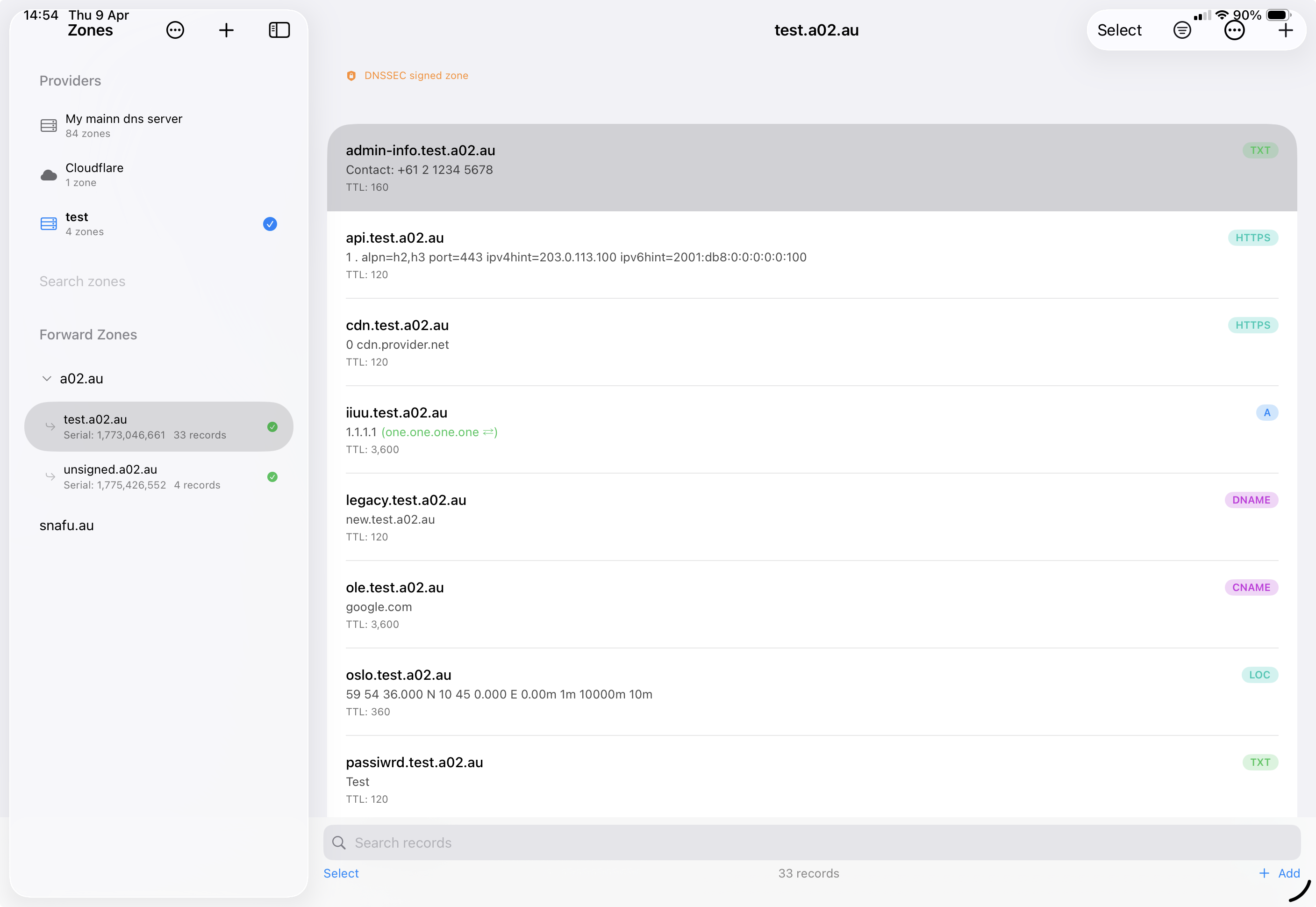Click the 33 records count at bottom

808,873
